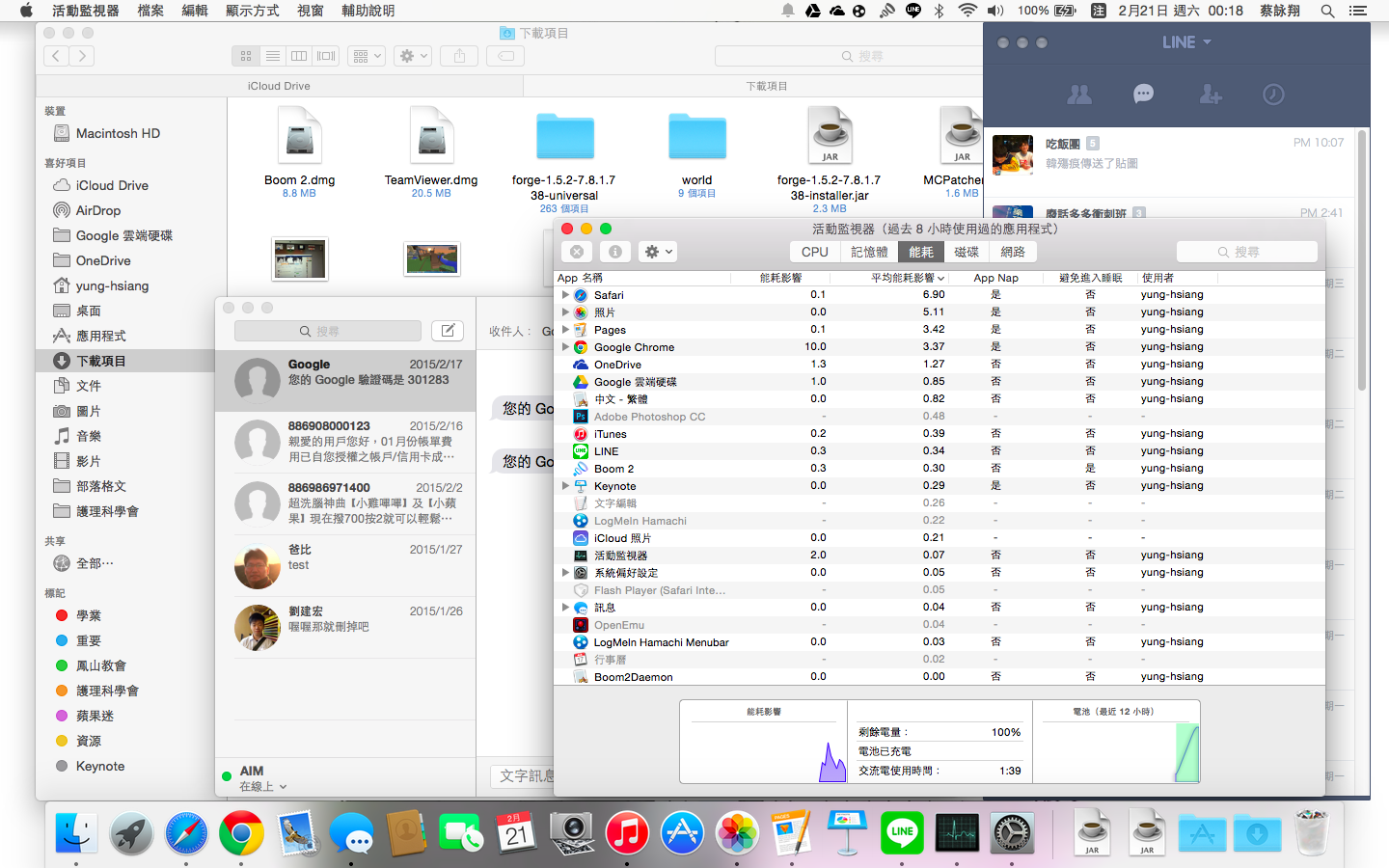Launch Finder from the Dock
Screen dimensions: 1389x868
click(76, 832)
